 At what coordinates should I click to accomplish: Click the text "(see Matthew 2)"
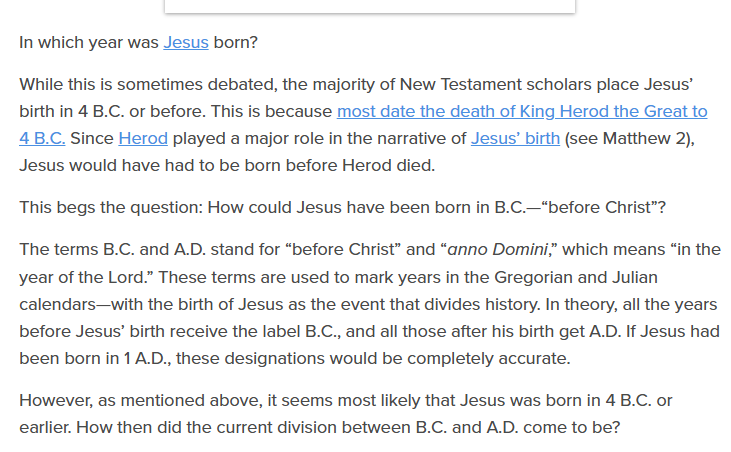pyautogui.click(x=628, y=138)
